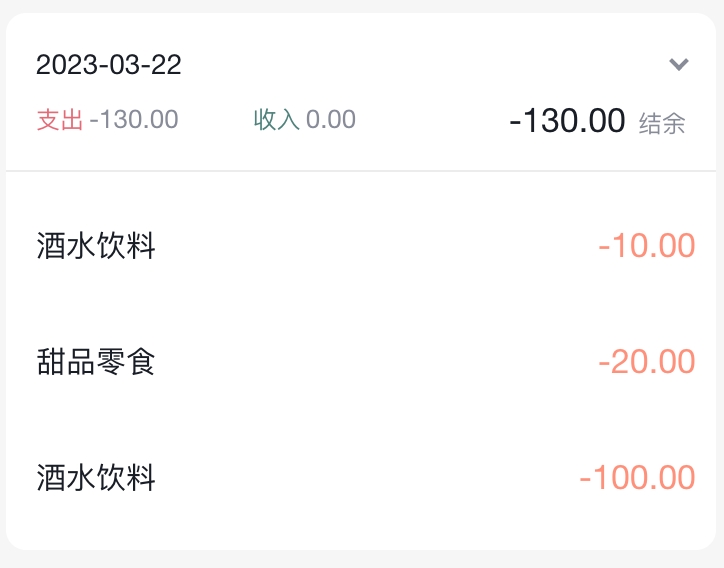
Task: Open the 甜品零食 transaction entry
Action: [x=96, y=361]
